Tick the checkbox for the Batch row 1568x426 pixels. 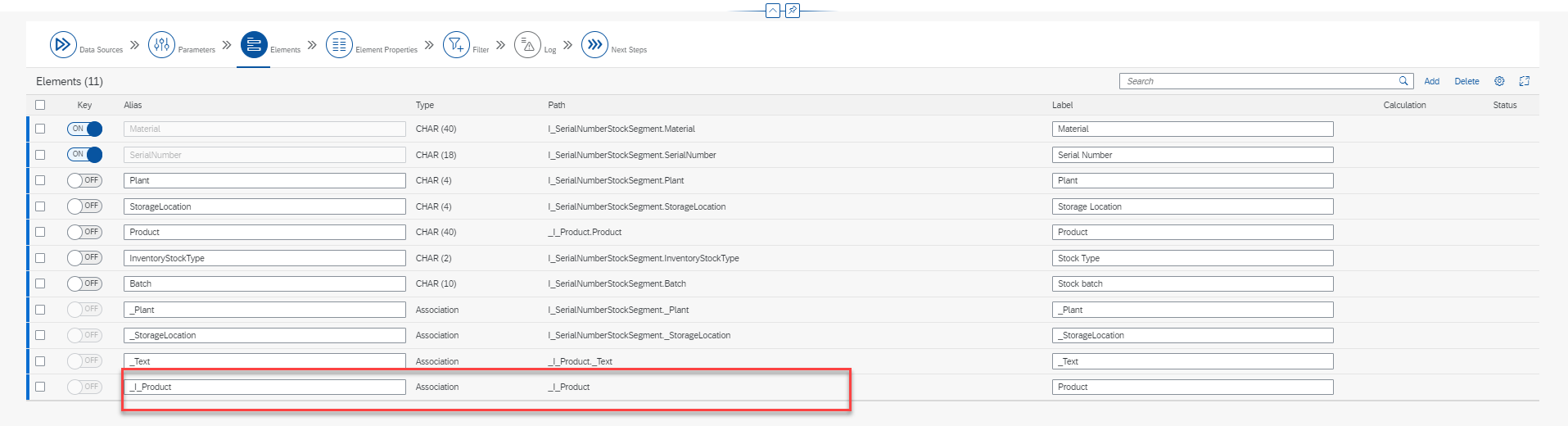[x=40, y=283]
